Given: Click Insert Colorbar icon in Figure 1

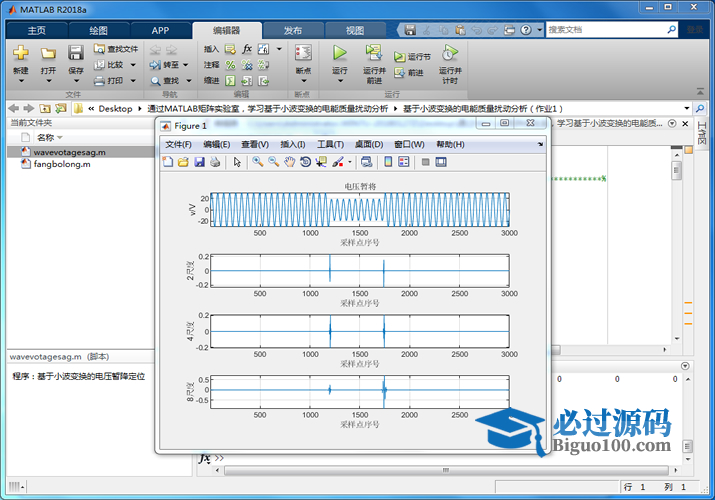Looking at the screenshot, I should pyautogui.click(x=388, y=162).
